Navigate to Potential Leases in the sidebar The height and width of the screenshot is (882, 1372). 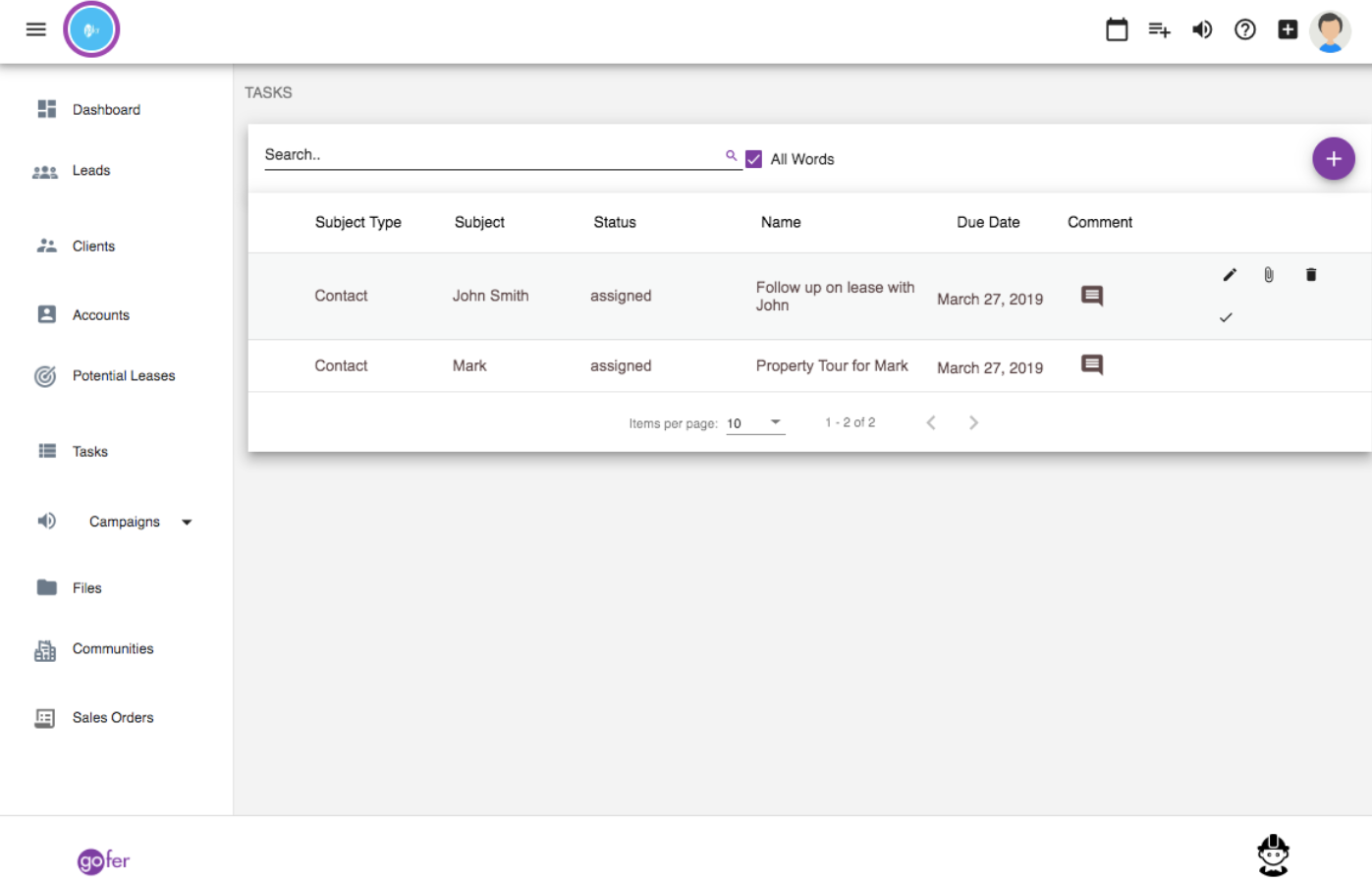pos(124,375)
